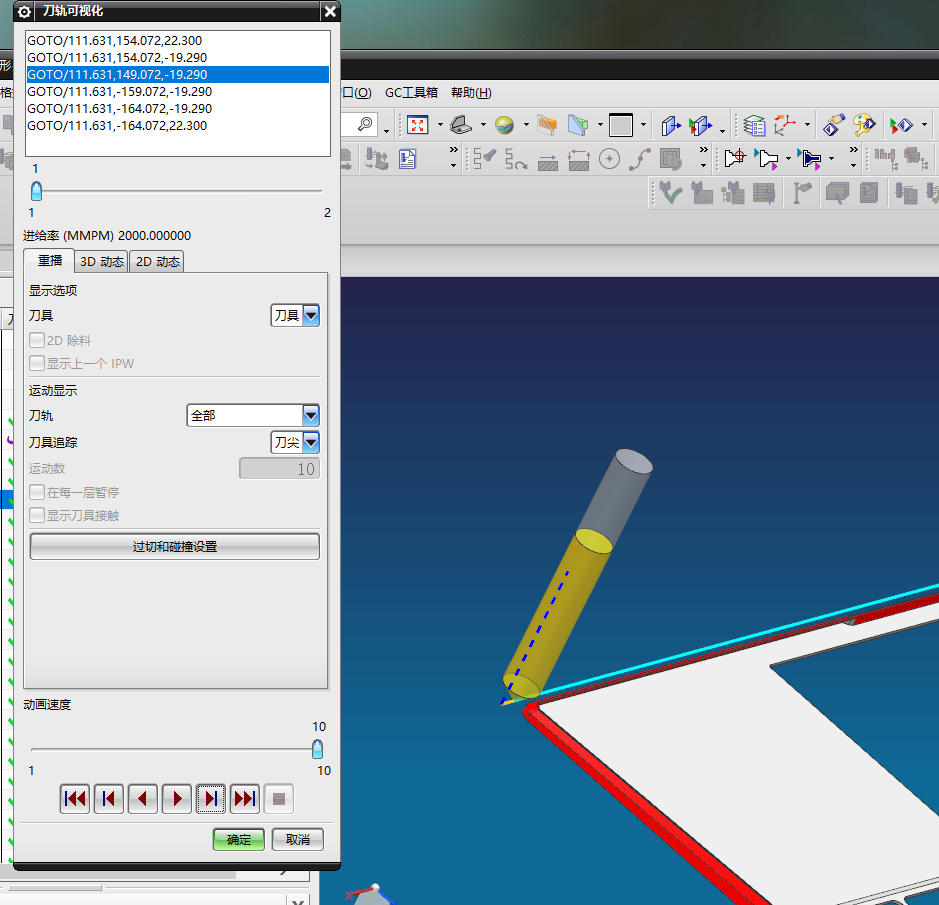Click the step forward playback button
The width and height of the screenshot is (939, 905).
[211, 798]
